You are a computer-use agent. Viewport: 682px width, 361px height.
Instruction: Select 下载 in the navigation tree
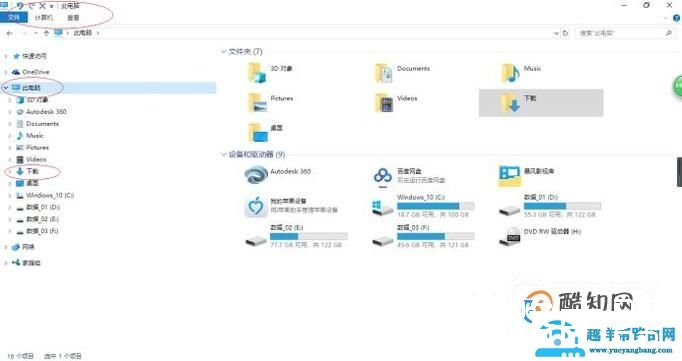coord(32,171)
